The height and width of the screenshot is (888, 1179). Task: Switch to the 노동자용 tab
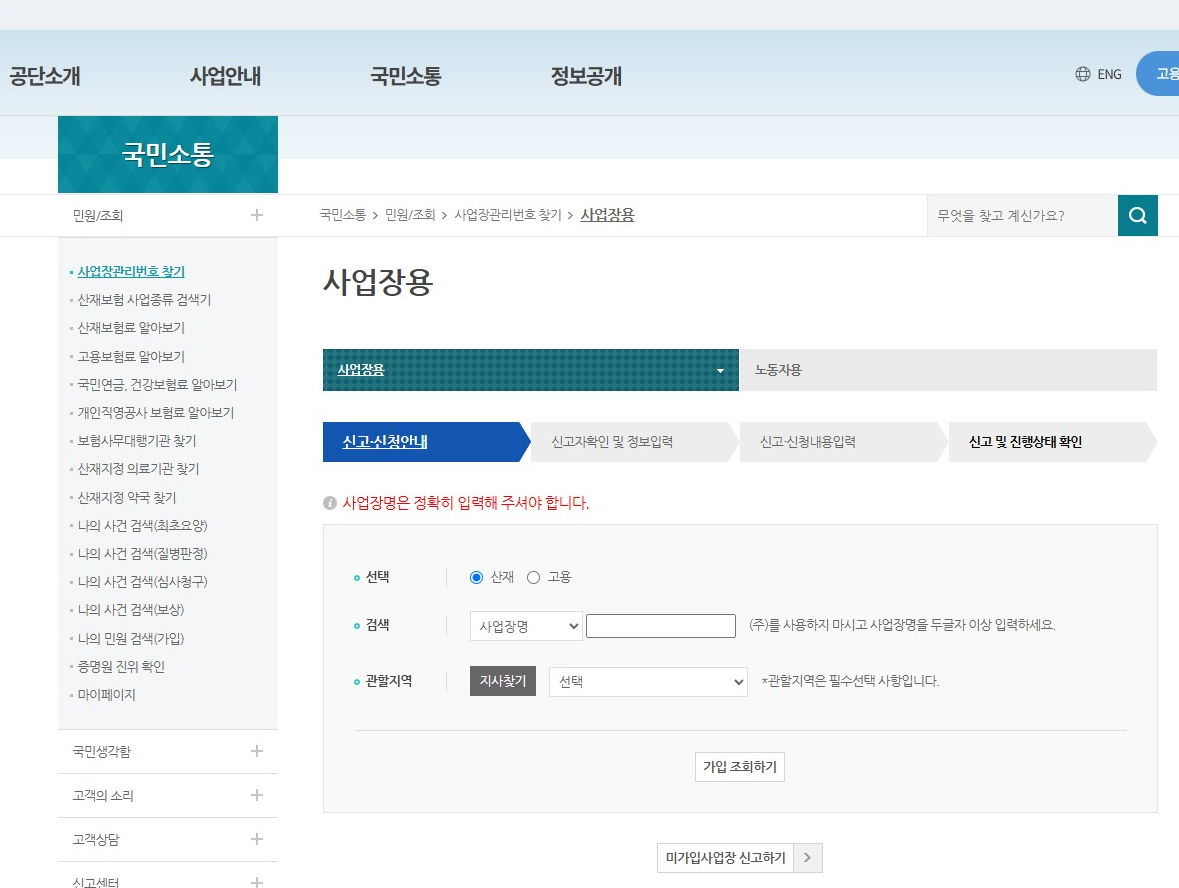[x=947, y=370]
